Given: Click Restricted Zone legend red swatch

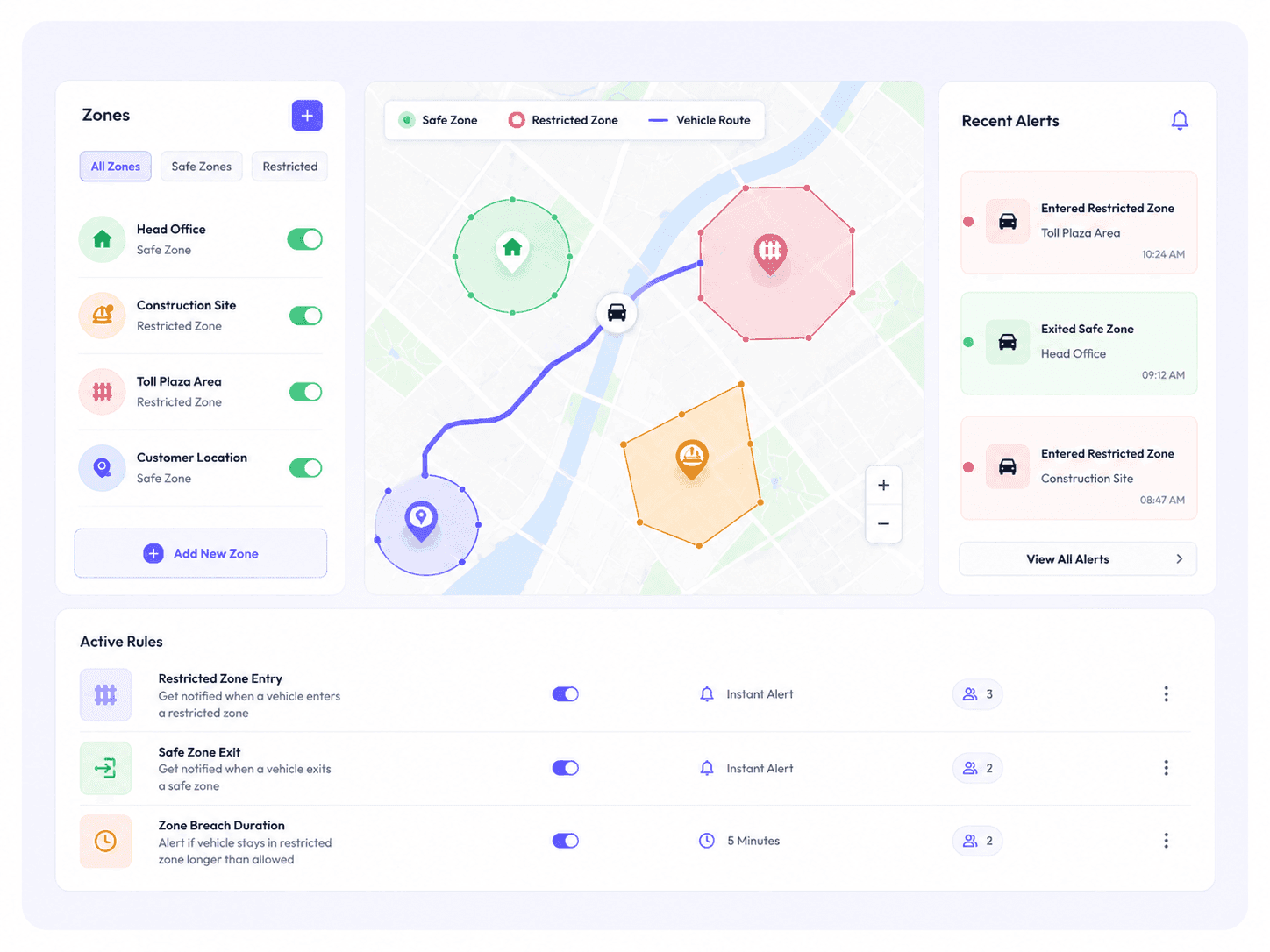Looking at the screenshot, I should tap(517, 120).
